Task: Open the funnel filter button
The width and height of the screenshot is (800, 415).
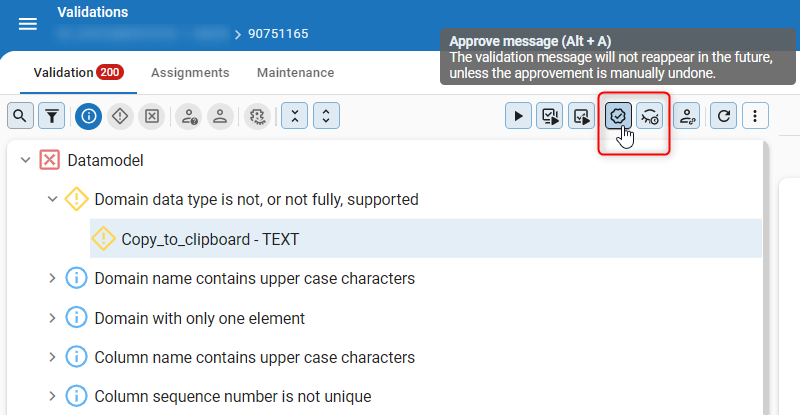Action: pyautogui.click(x=52, y=116)
